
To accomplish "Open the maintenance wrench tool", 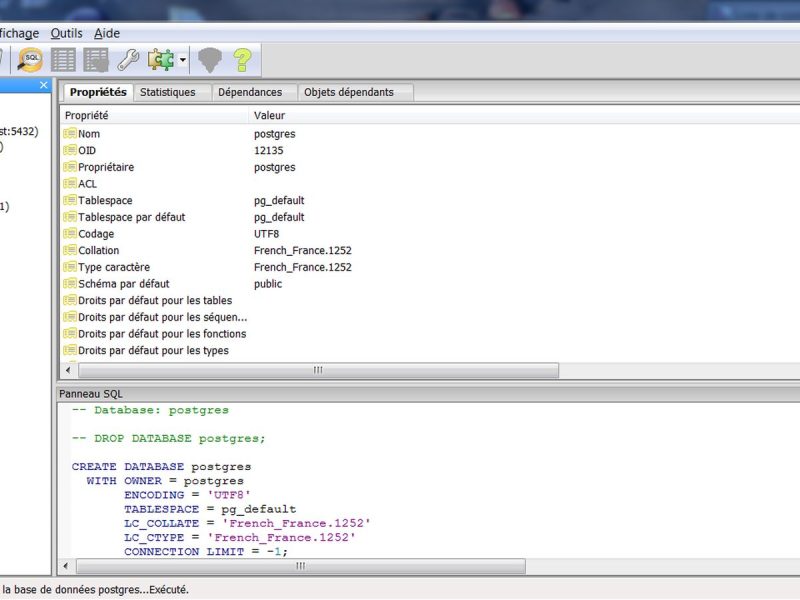I will [x=128, y=60].
